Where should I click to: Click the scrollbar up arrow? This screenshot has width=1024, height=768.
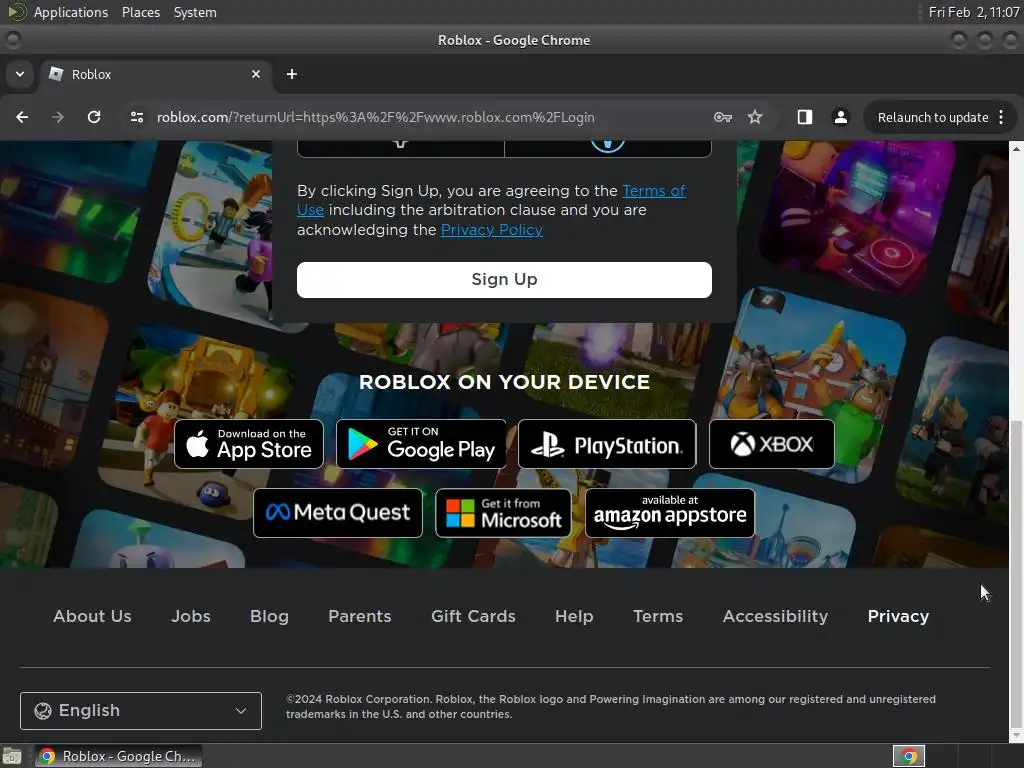point(1016,150)
